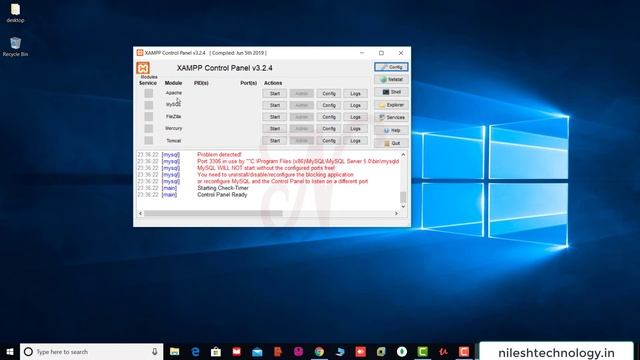Start the FileZilla module
The image size is (640, 360).
pyautogui.click(x=275, y=117)
